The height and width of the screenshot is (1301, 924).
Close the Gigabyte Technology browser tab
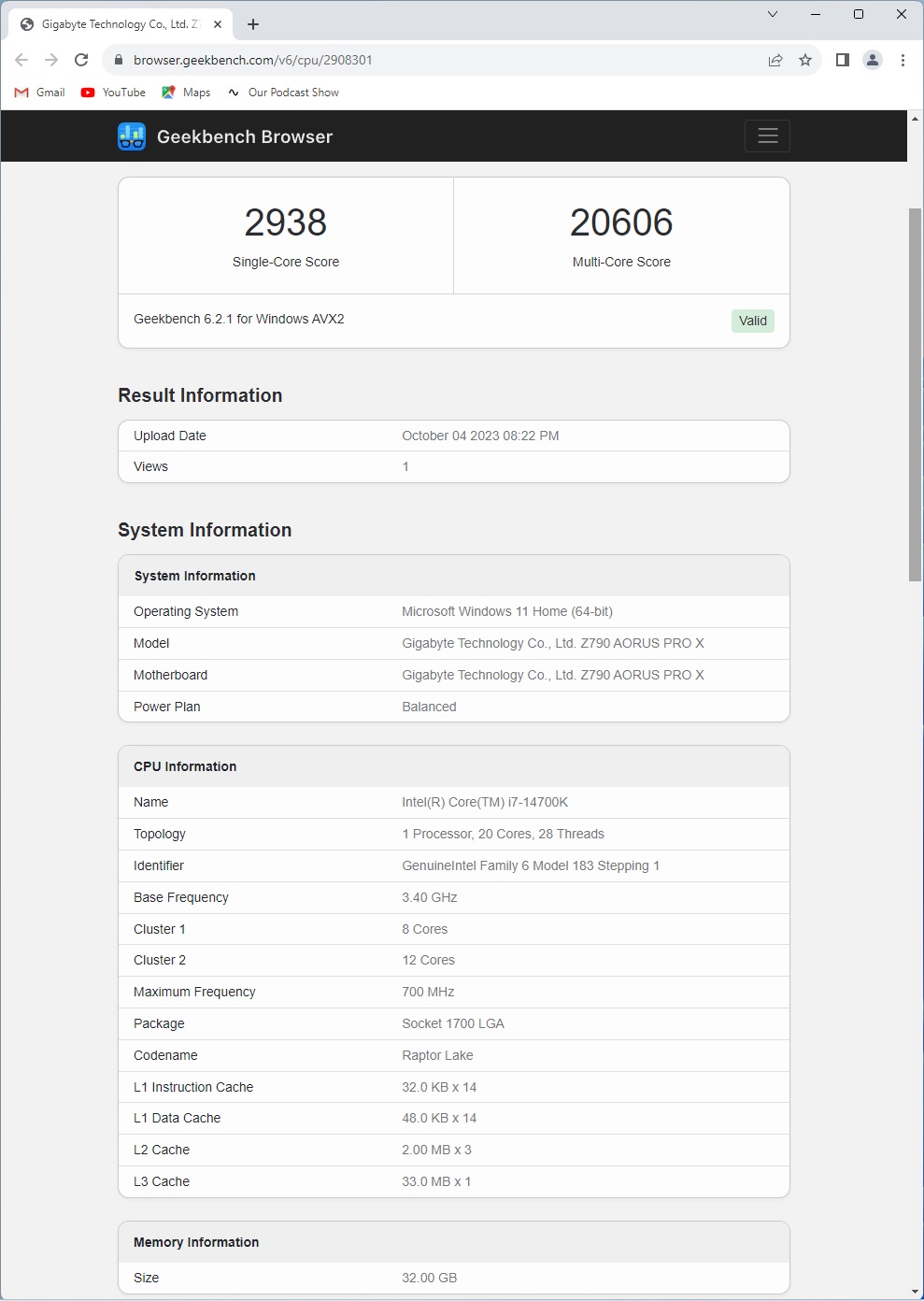click(x=218, y=24)
